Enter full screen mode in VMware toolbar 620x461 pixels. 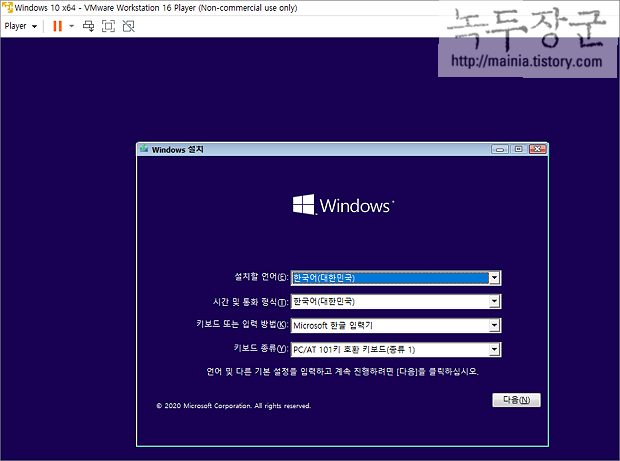tap(108, 26)
